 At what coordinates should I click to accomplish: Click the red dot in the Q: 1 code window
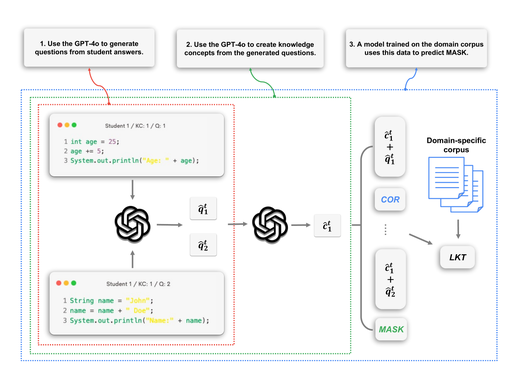[x=60, y=125]
